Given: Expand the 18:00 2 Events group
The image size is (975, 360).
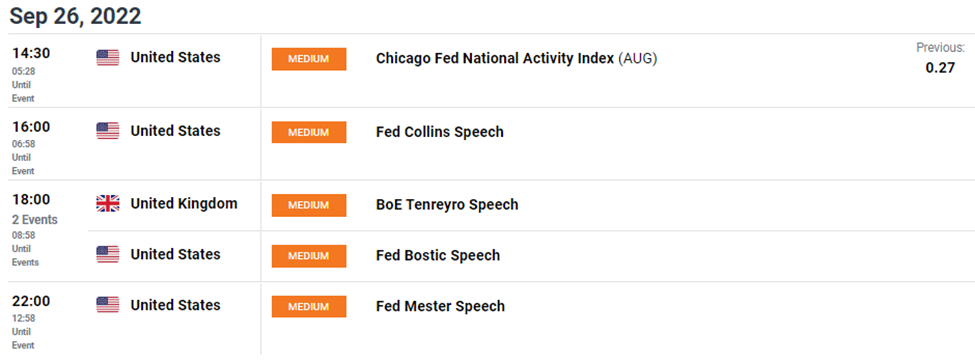Looking at the screenshot, I should [35, 219].
